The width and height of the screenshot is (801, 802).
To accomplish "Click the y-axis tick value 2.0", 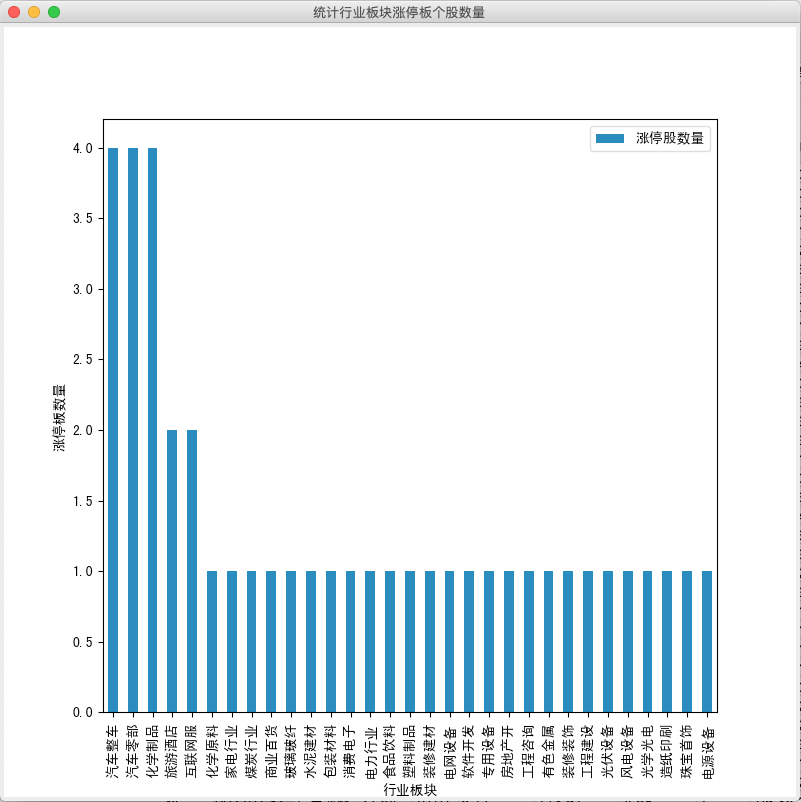I will coord(83,430).
